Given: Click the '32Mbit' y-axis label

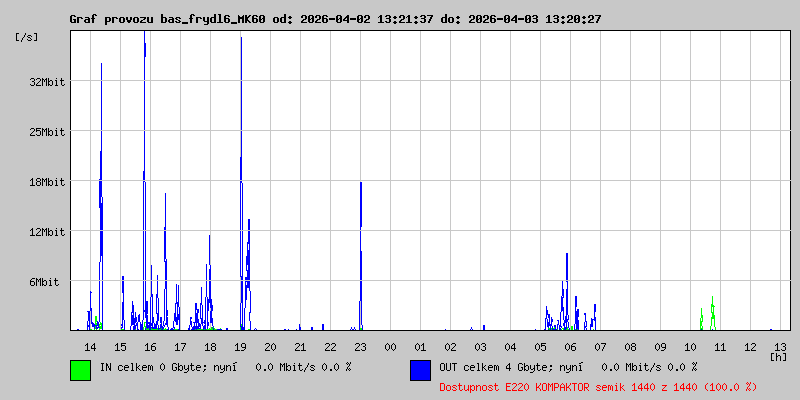Looking at the screenshot, I should (x=47, y=82).
